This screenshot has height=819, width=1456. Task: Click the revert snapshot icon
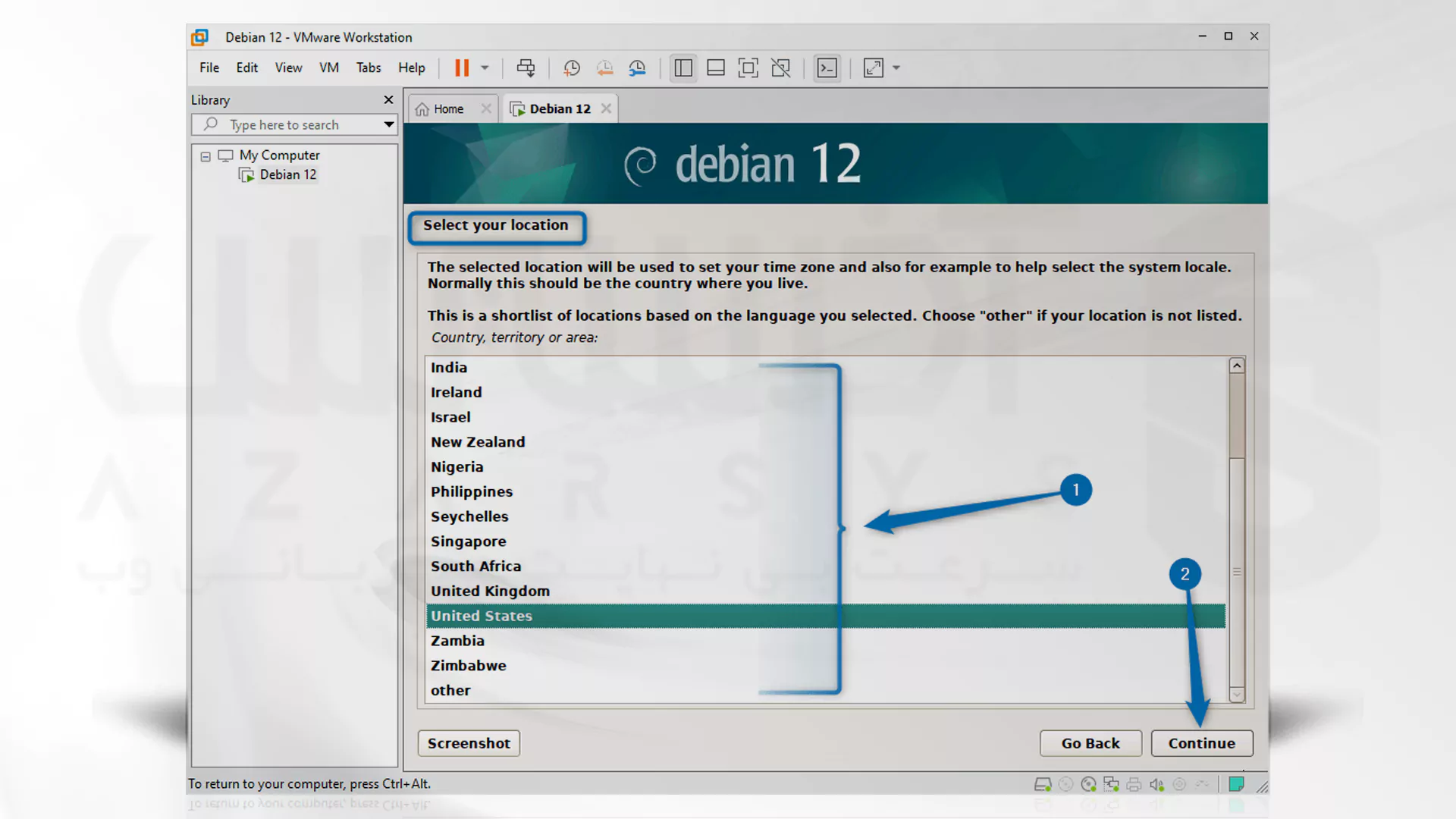click(605, 68)
